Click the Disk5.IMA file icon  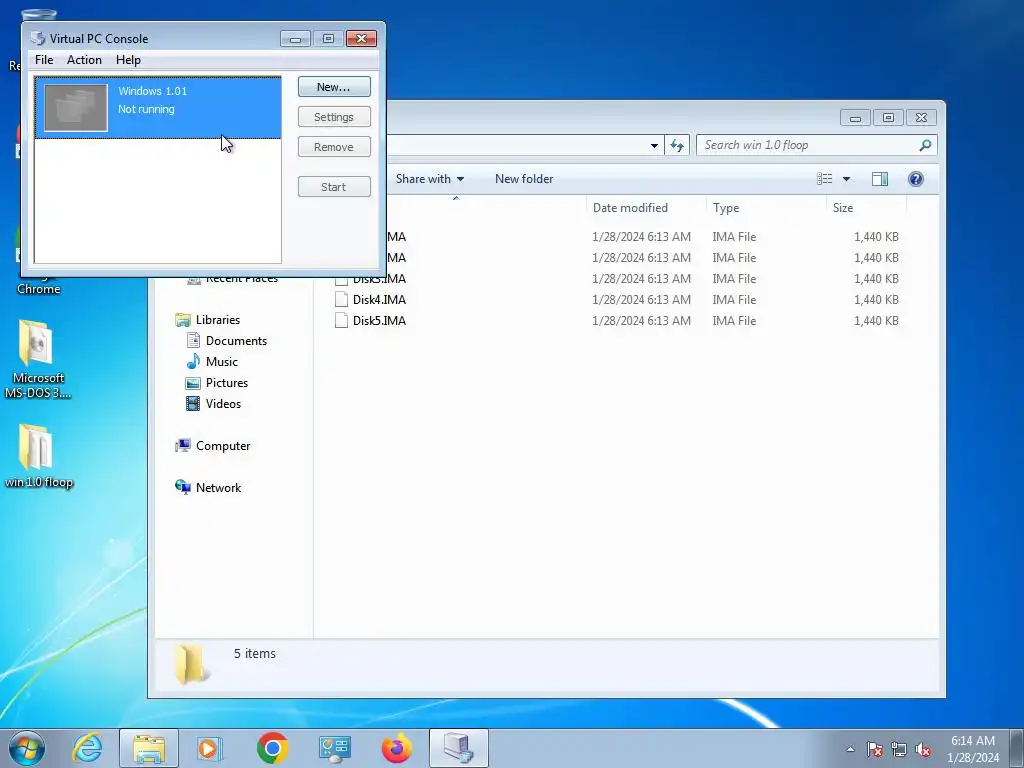341,321
